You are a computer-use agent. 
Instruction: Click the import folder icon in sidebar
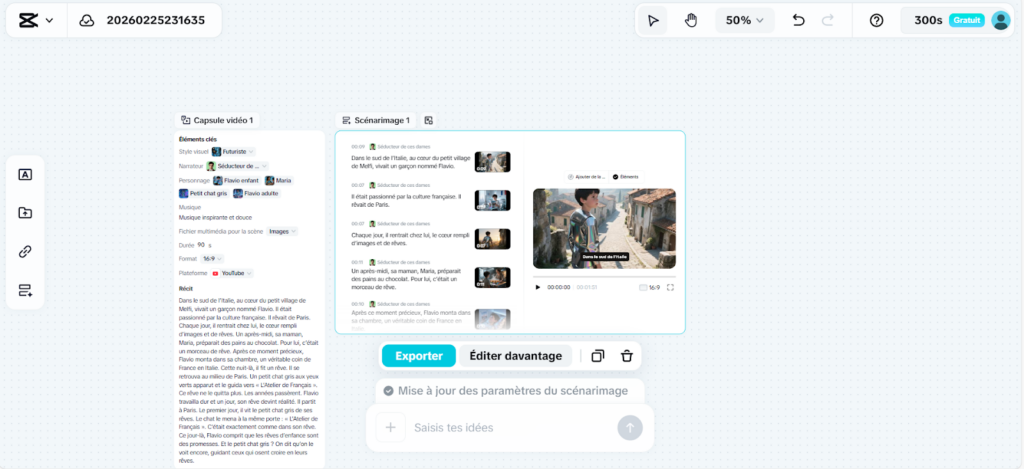click(25, 213)
